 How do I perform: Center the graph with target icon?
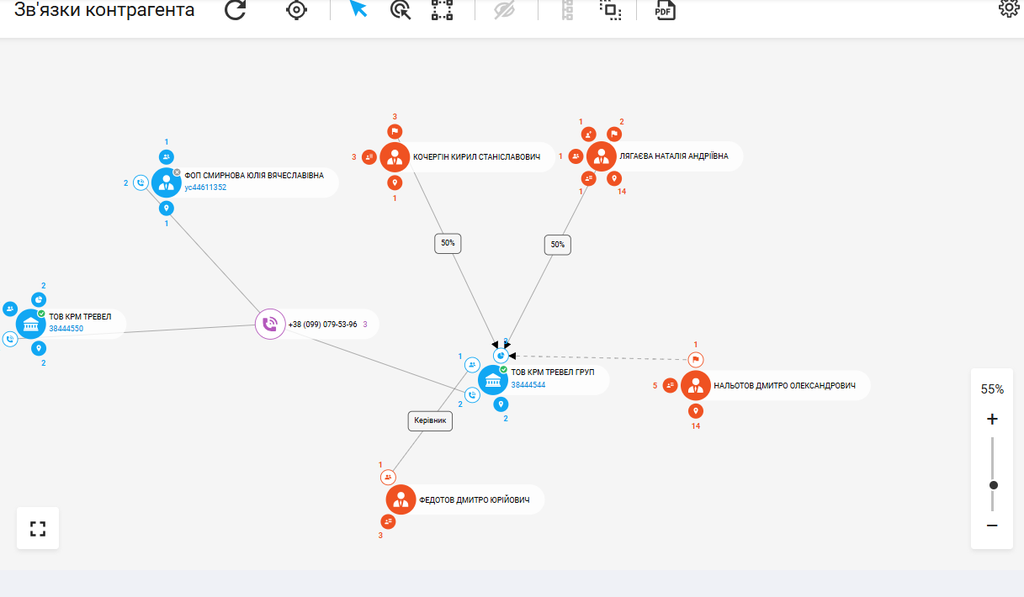(296, 11)
